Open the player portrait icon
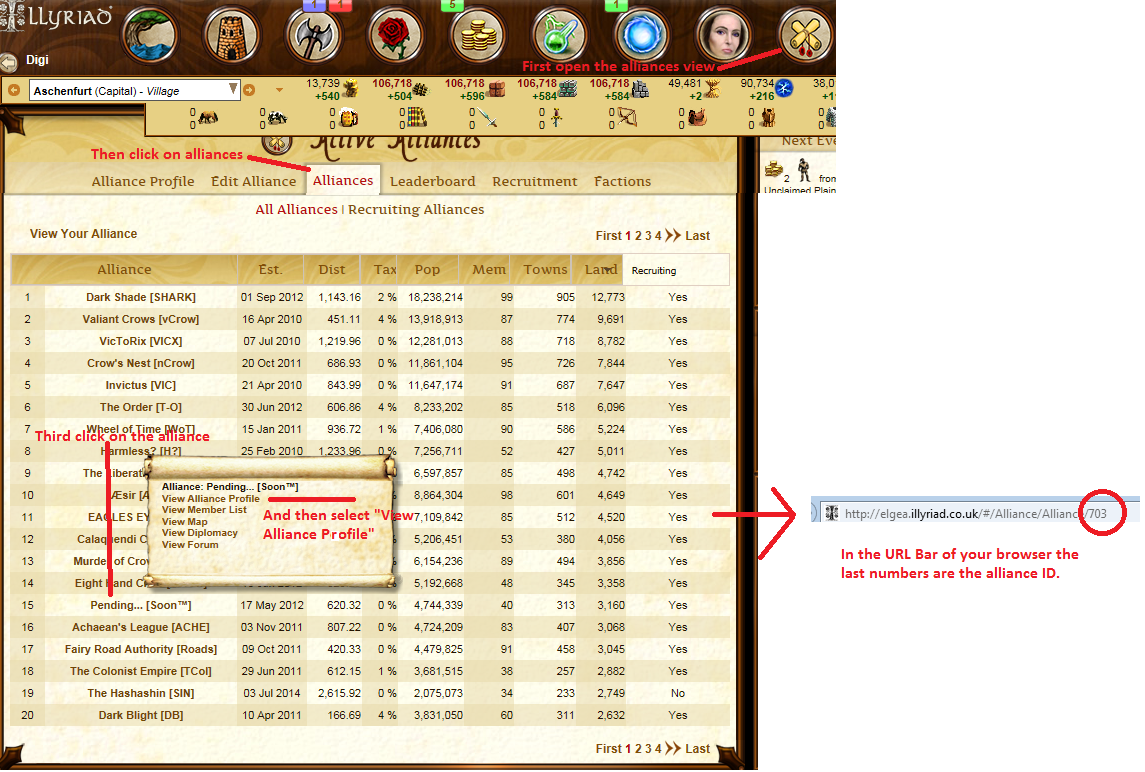Image resolution: width=1145 pixels, height=772 pixels. pyautogui.click(x=724, y=36)
